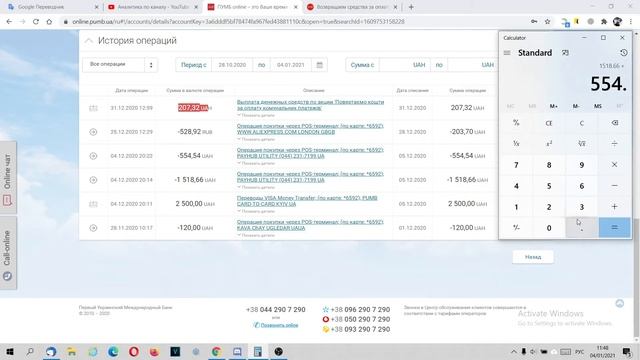Open the VISA Money Transfer operation link
The height and width of the screenshot is (360, 640).
(x=307, y=201)
